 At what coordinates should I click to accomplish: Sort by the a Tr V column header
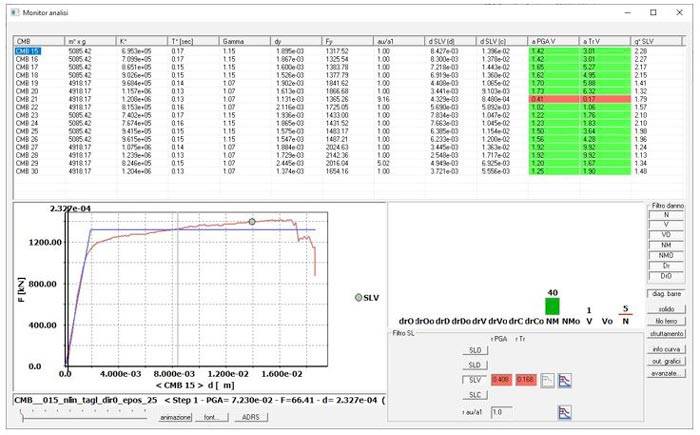[x=604, y=41]
